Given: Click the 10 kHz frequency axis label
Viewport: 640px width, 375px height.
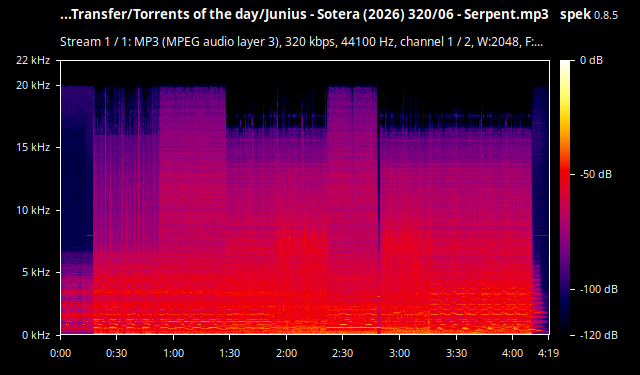Looking at the screenshot, I should pyautogui.click(x=33, y=210).
